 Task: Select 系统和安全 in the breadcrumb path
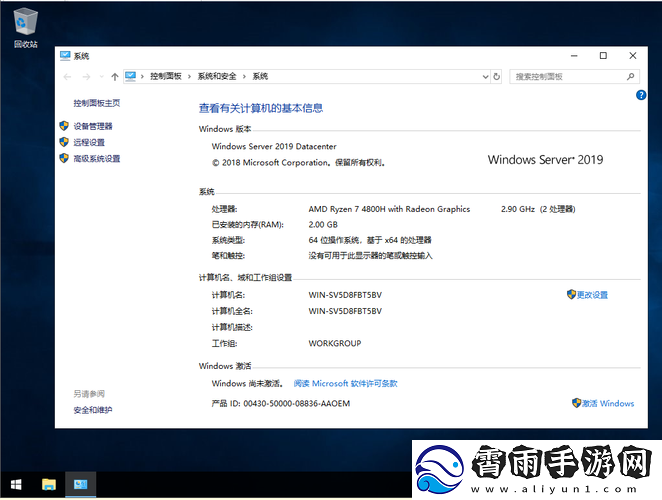pos(217,76)
